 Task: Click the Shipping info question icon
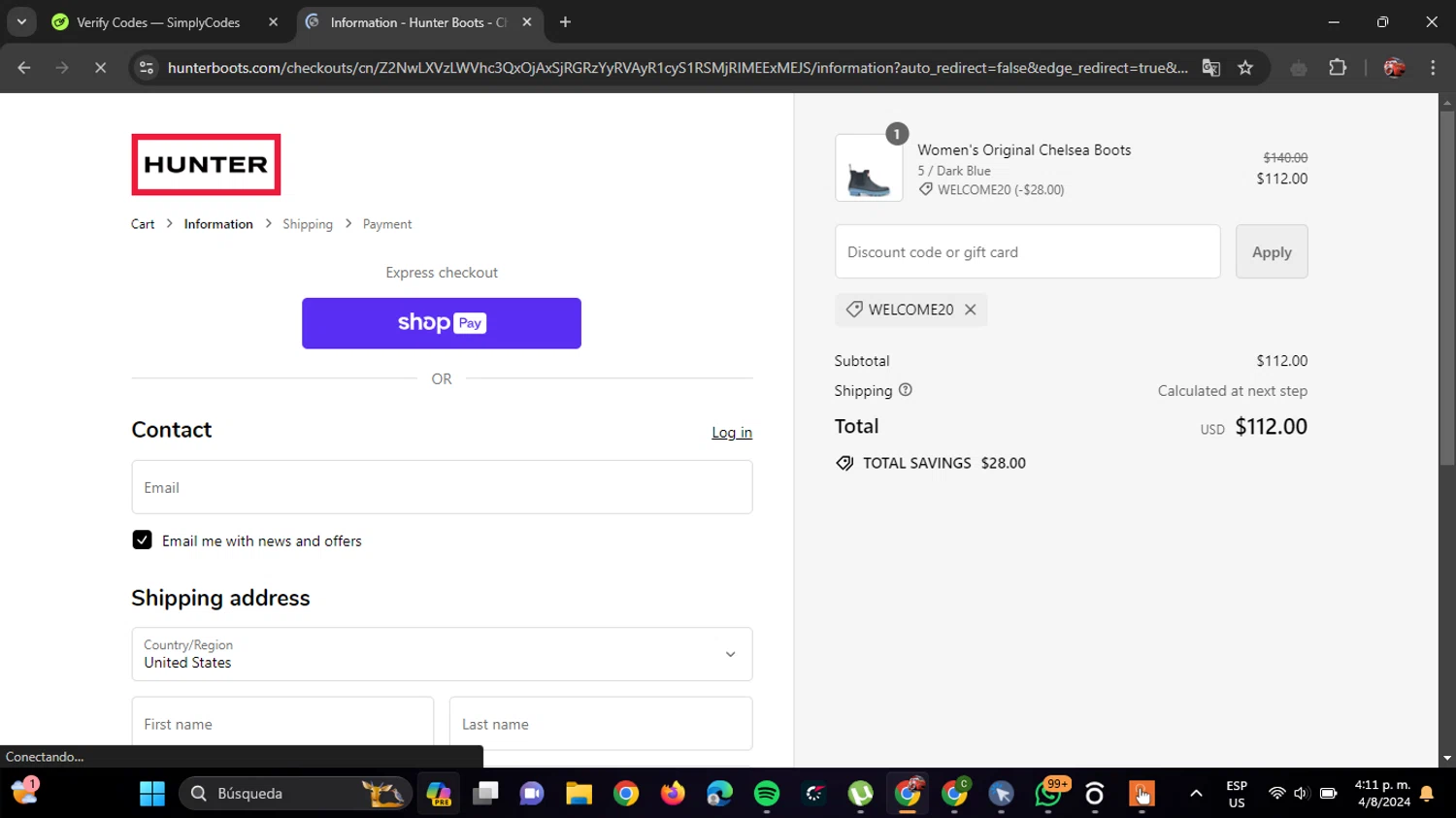pyautogui.click(x=906, y=390)
